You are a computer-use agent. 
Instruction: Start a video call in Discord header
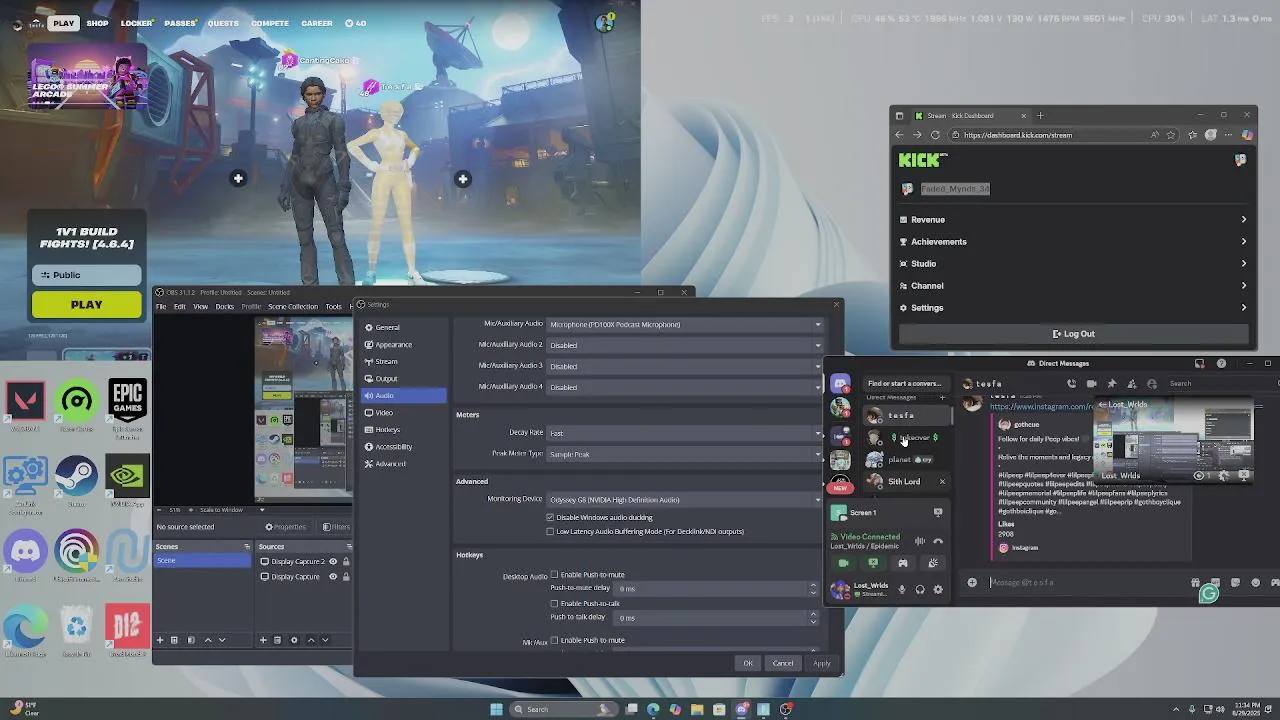[1091, 383]
